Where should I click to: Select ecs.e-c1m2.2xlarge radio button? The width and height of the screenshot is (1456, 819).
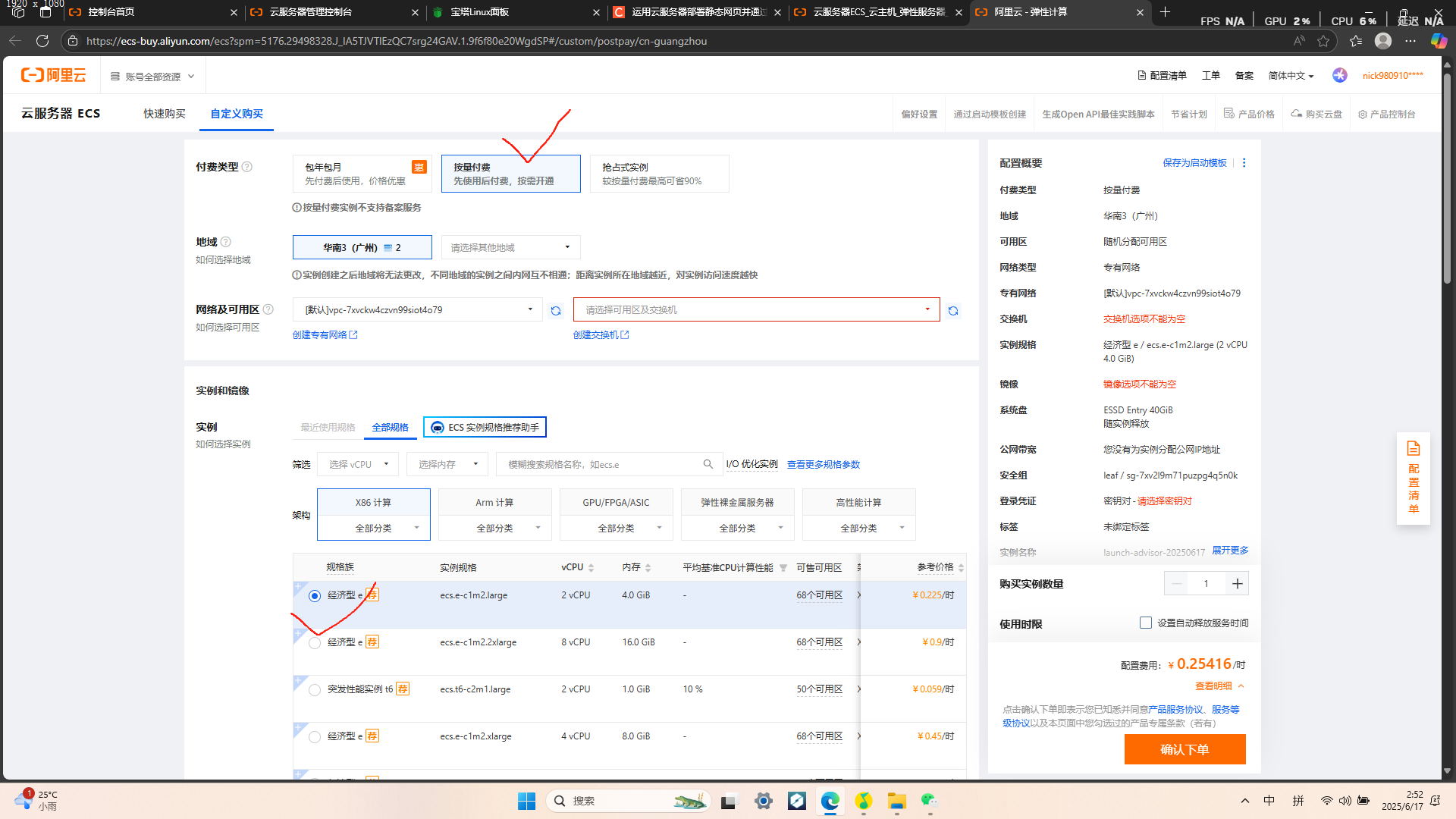click(x=315, y=643)
